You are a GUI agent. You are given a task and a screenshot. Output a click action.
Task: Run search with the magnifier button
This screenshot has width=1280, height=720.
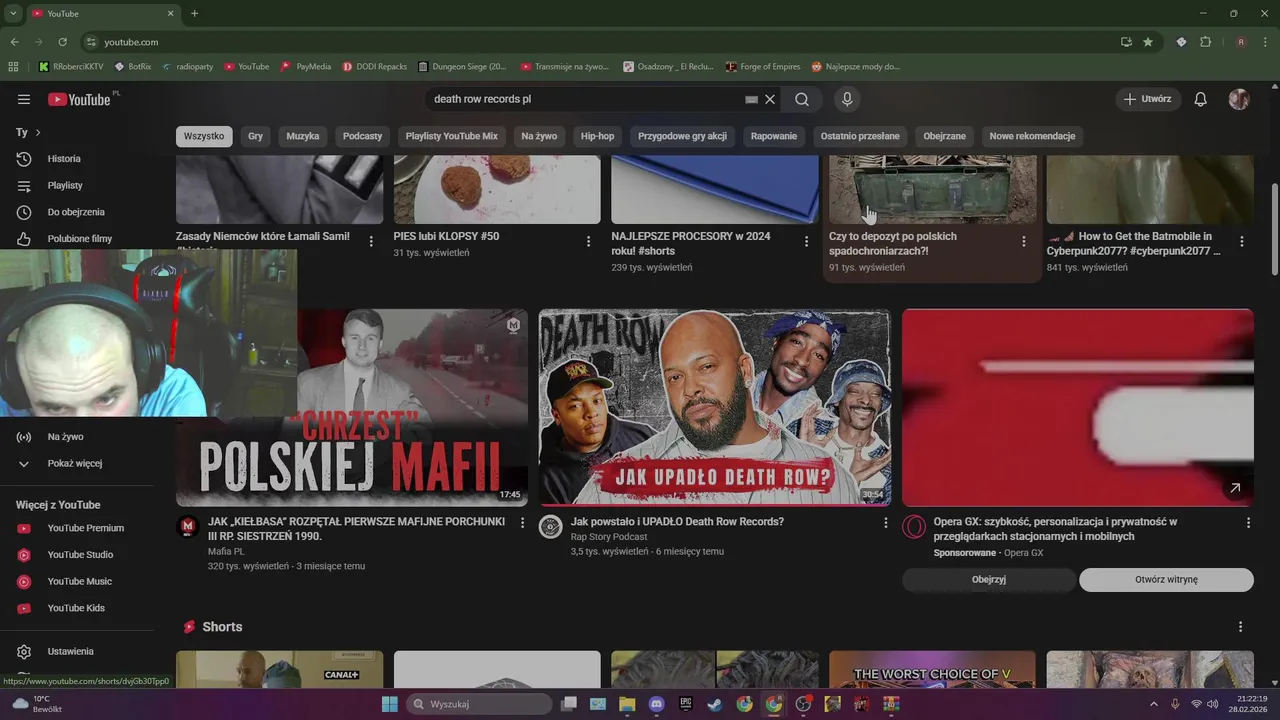[x=802, y=99]
